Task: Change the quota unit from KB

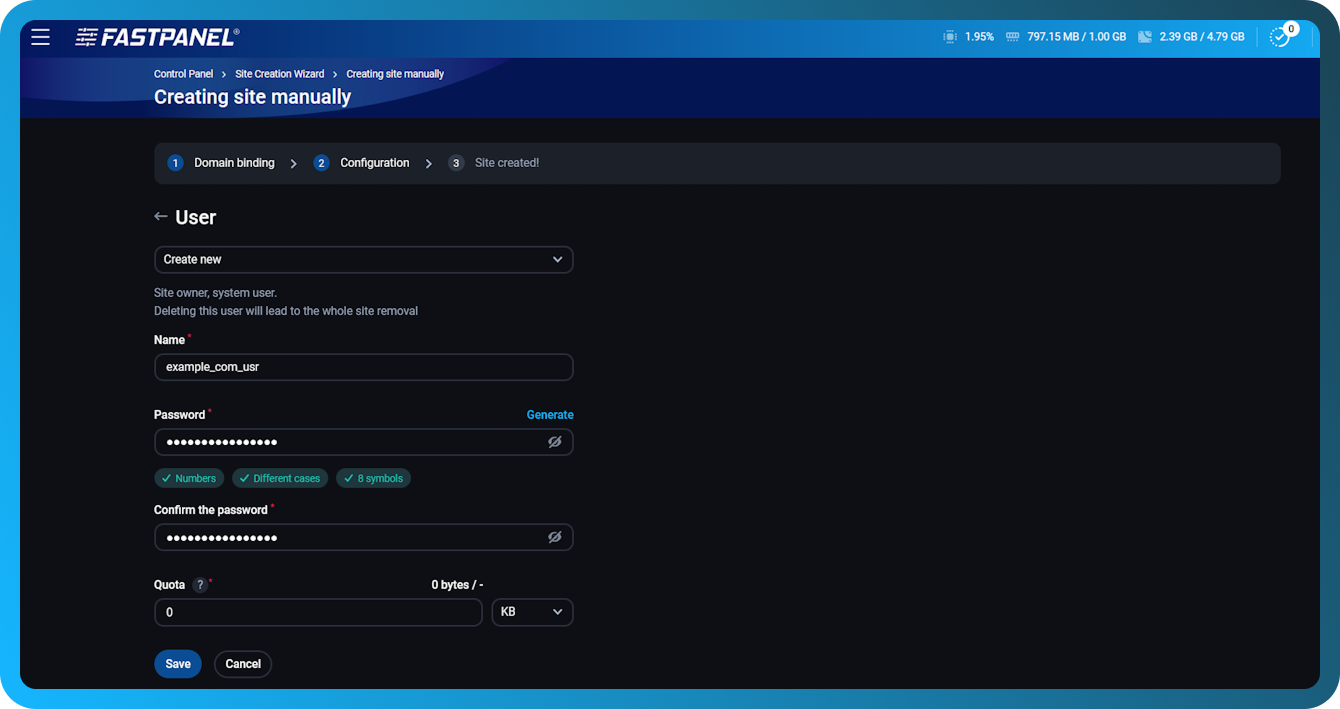Action: click(x=532, y=611)
